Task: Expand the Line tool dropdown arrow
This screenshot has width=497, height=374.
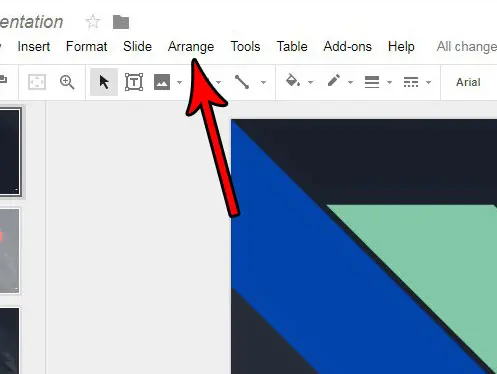Action: coord(263,82)
